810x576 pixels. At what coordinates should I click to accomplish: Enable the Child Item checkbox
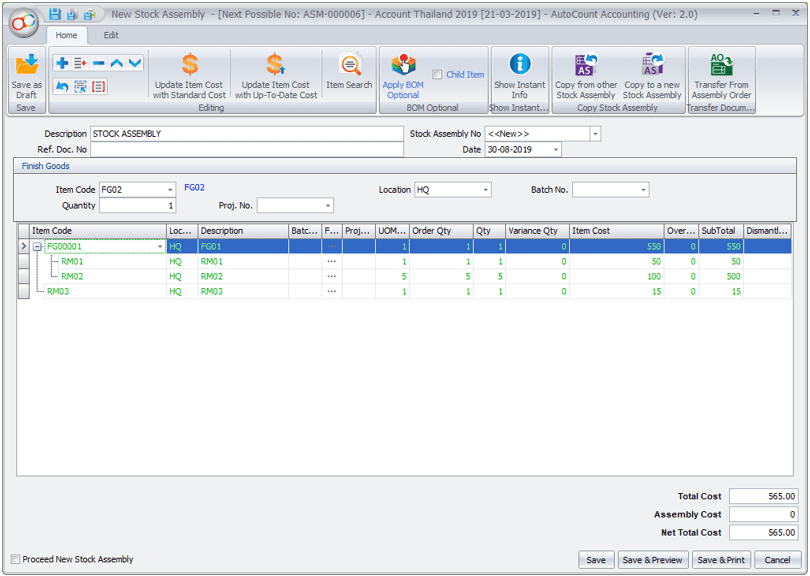pos(438,75)
